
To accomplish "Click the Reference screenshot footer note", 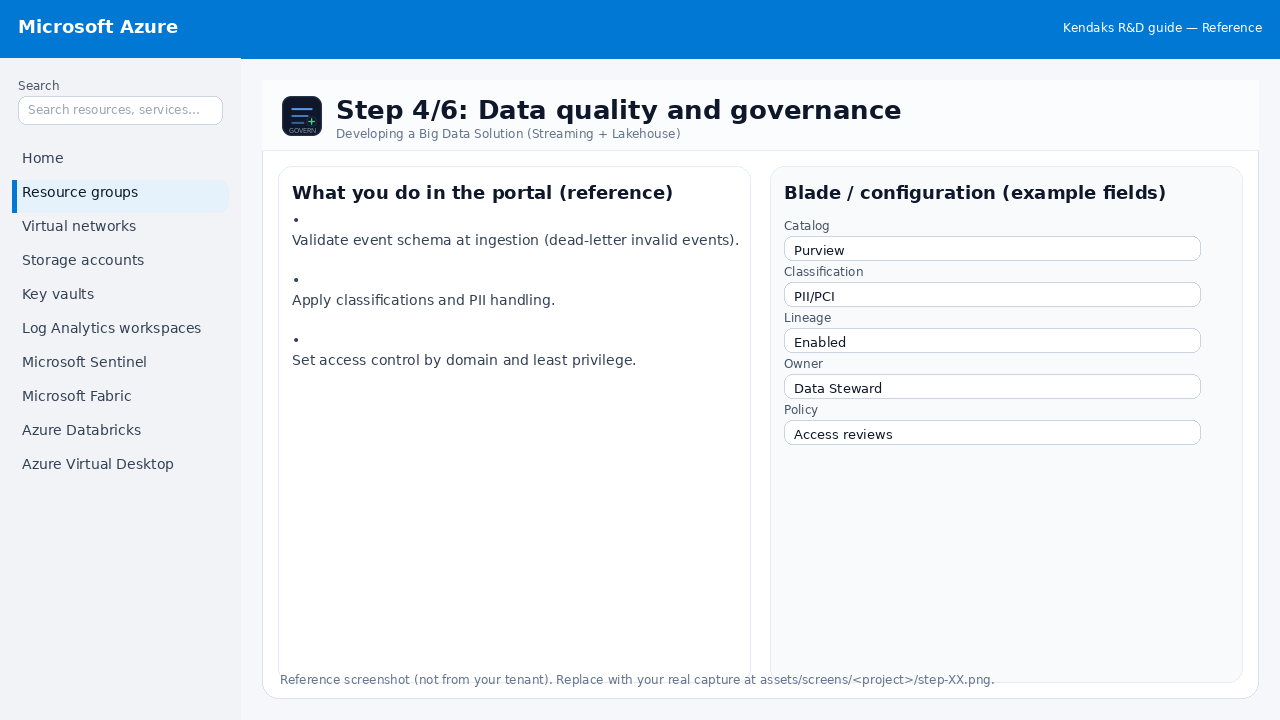I will click(x=637, y=680).
